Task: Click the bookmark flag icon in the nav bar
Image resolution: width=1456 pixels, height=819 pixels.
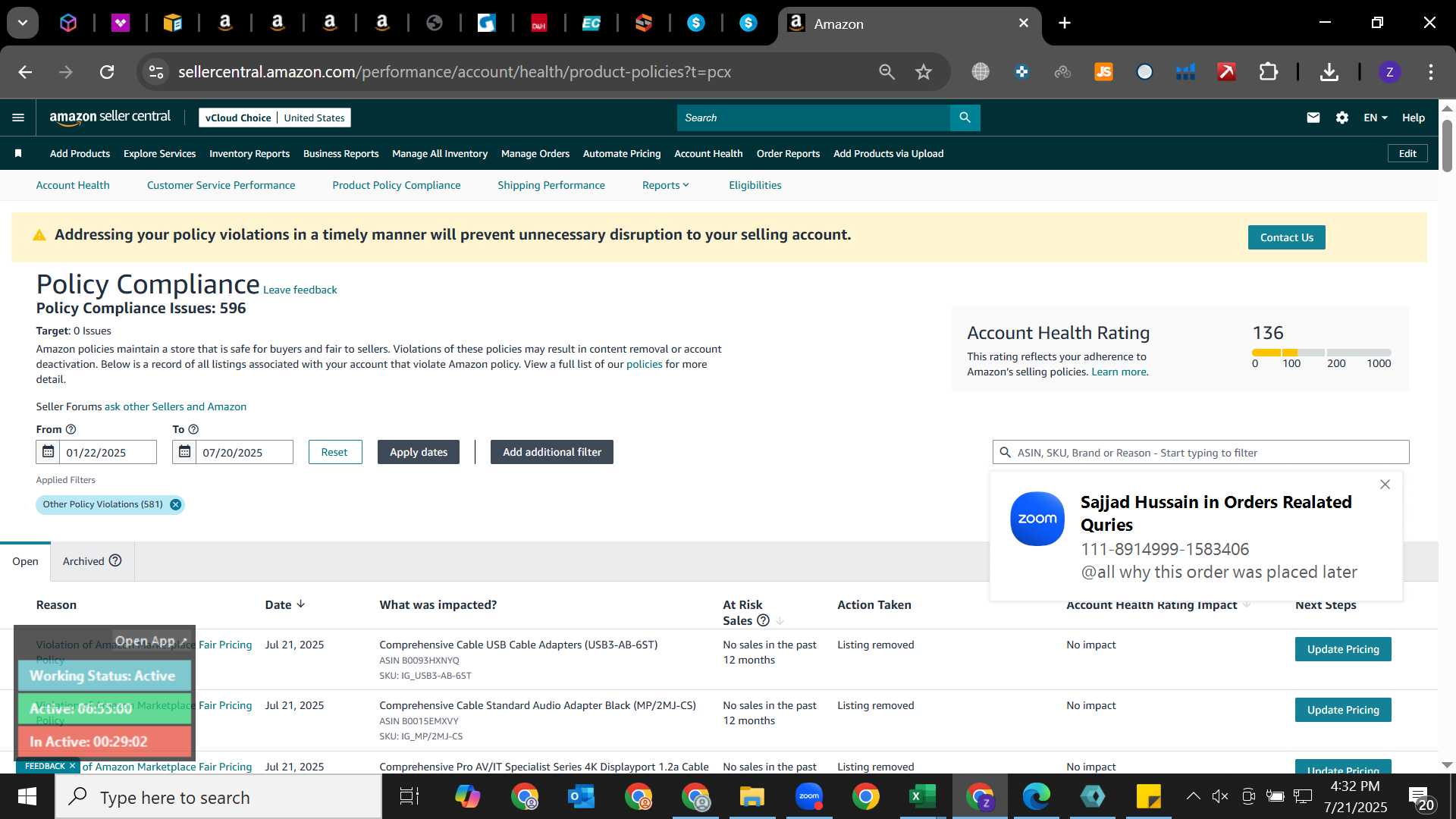Action: pos(18,153)
